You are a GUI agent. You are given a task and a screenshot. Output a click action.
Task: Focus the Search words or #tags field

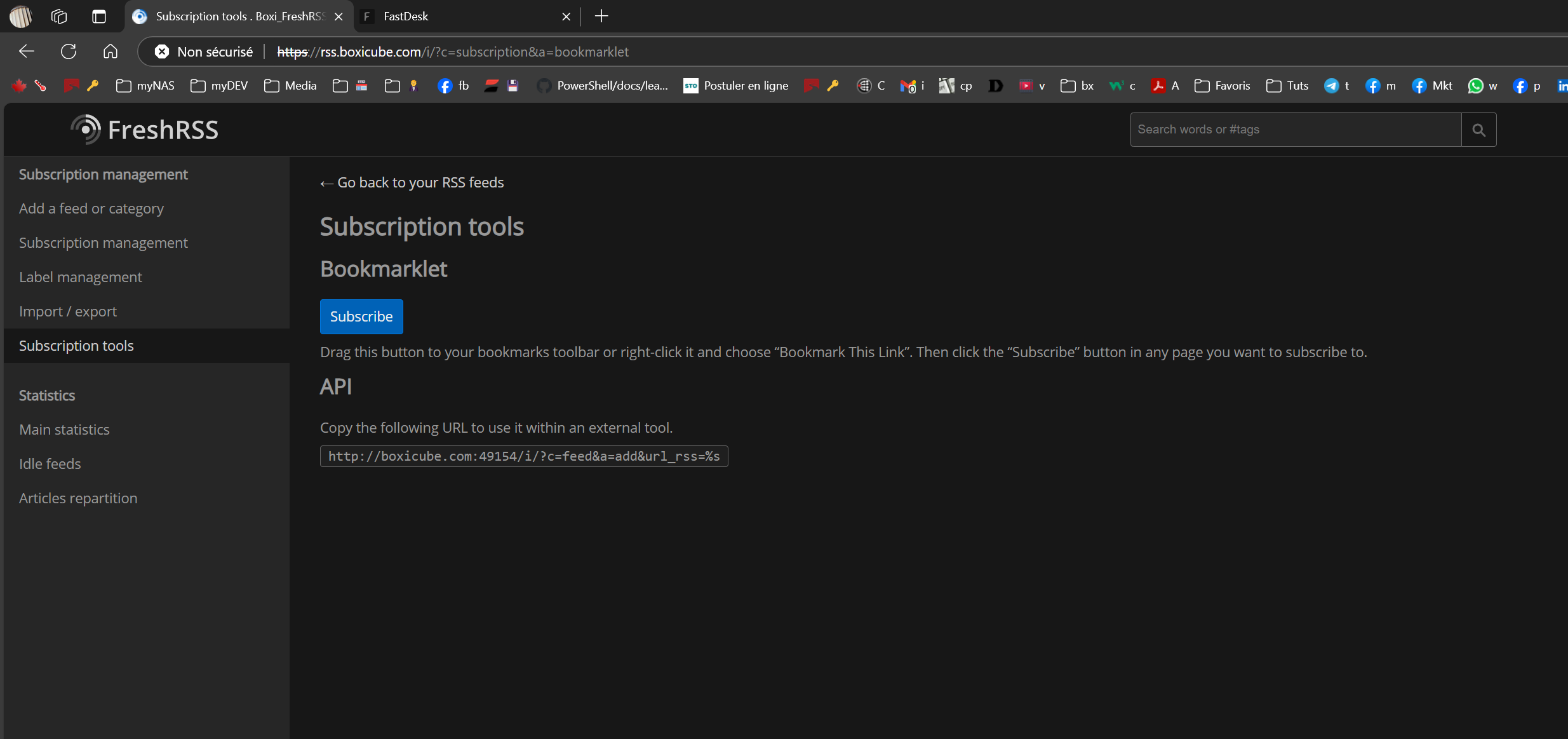(x=1296, y=130)
